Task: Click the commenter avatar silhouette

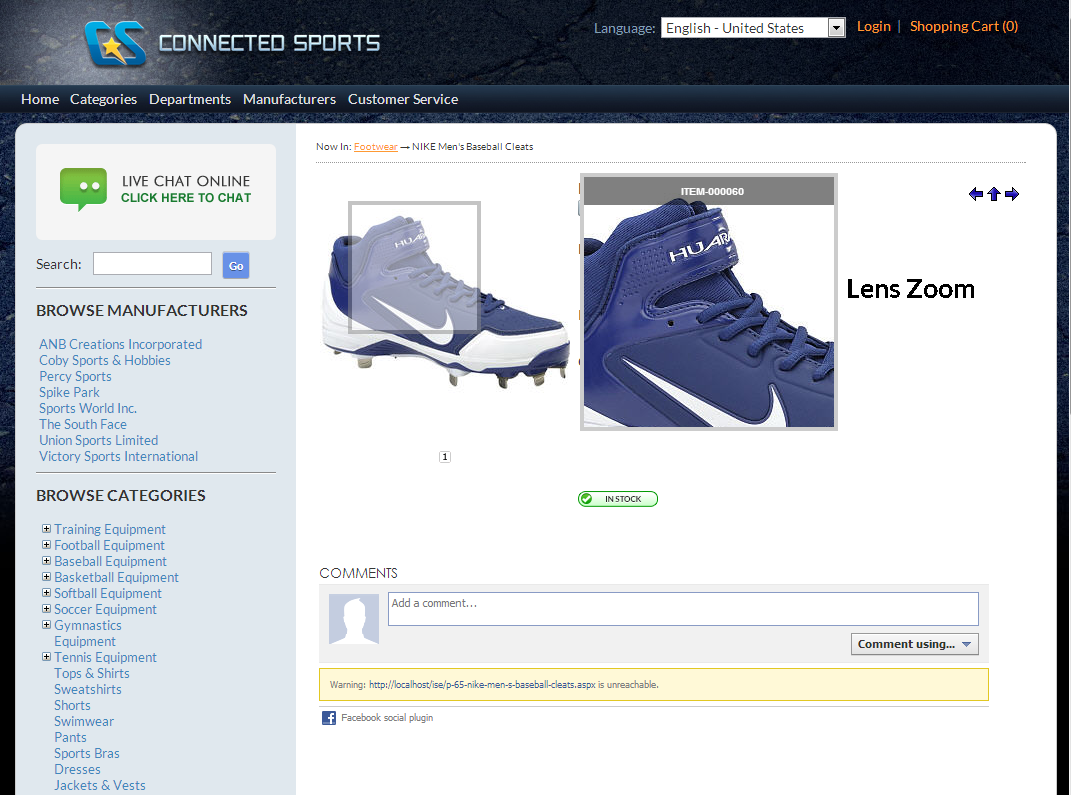Action: 354,619
